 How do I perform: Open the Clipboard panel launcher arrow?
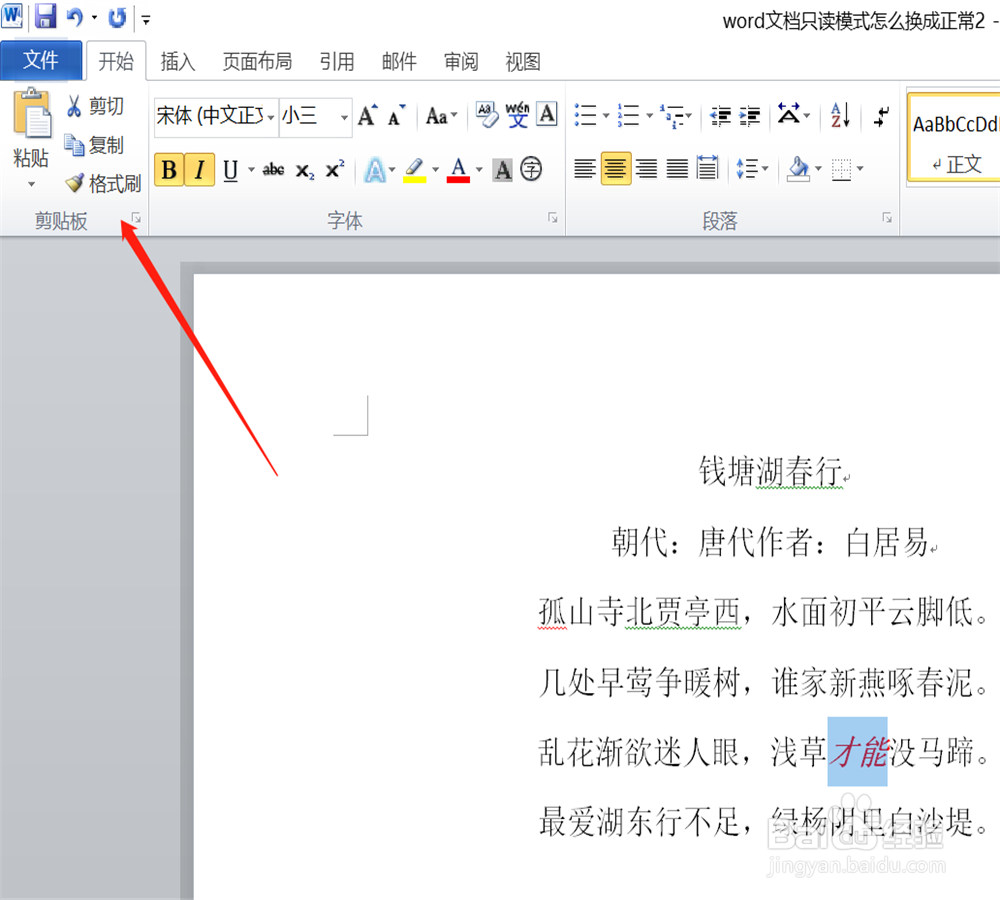(137, 216)
